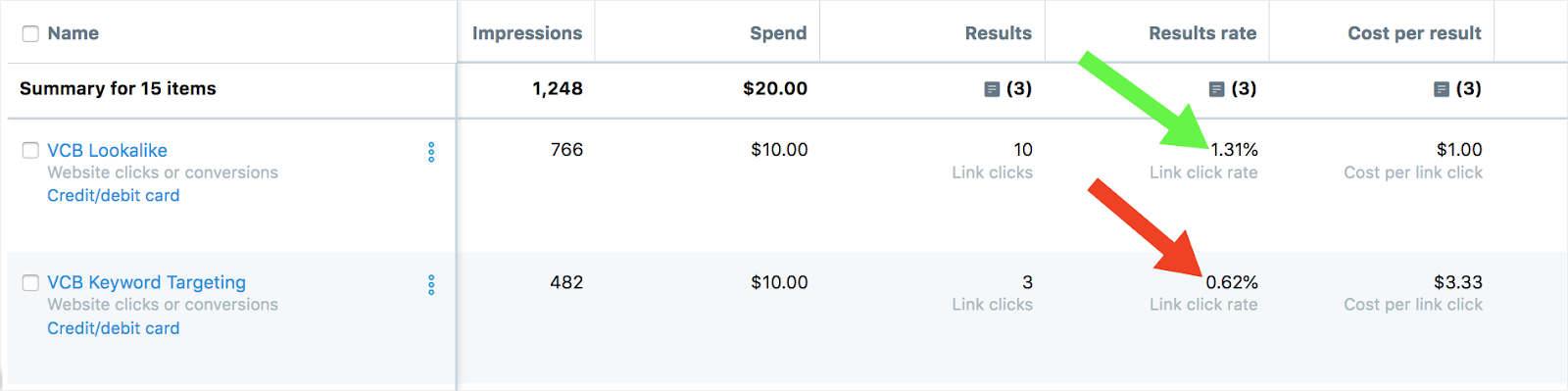Check the VCB Keyword Targeting row checkbox
Viewport: 1568px width, 391px height.
30,282
